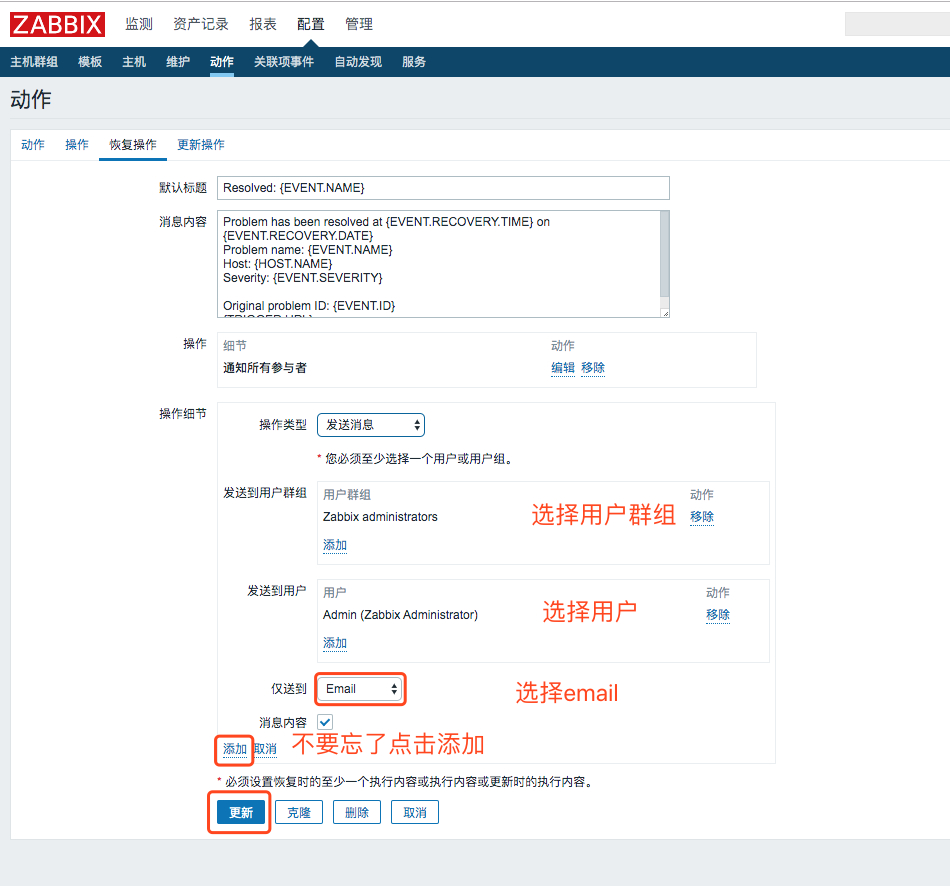Add a user via 添加 link

coord(335,643)
